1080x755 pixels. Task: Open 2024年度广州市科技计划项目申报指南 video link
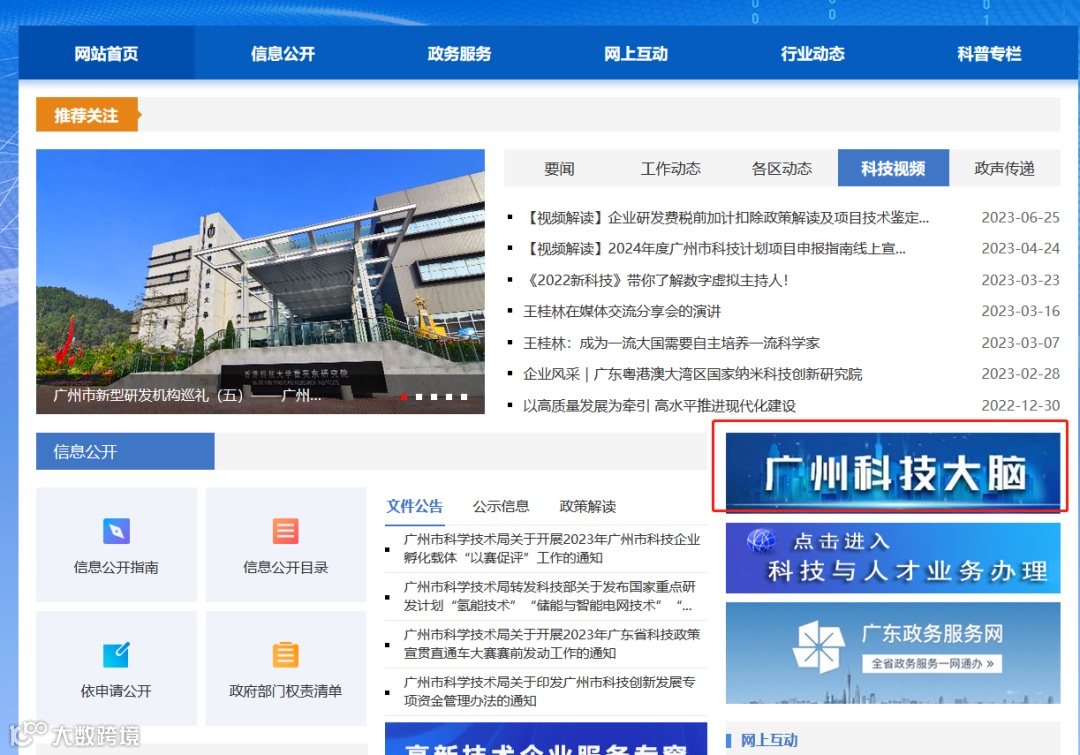pyautogui.click(x=714, y=249)
